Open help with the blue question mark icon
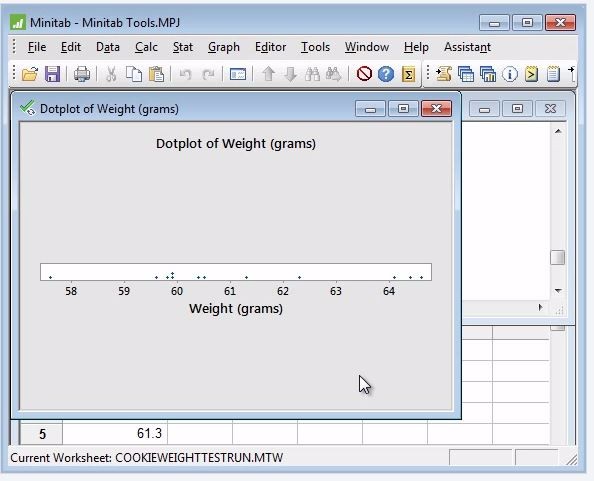 coord(386,74)
